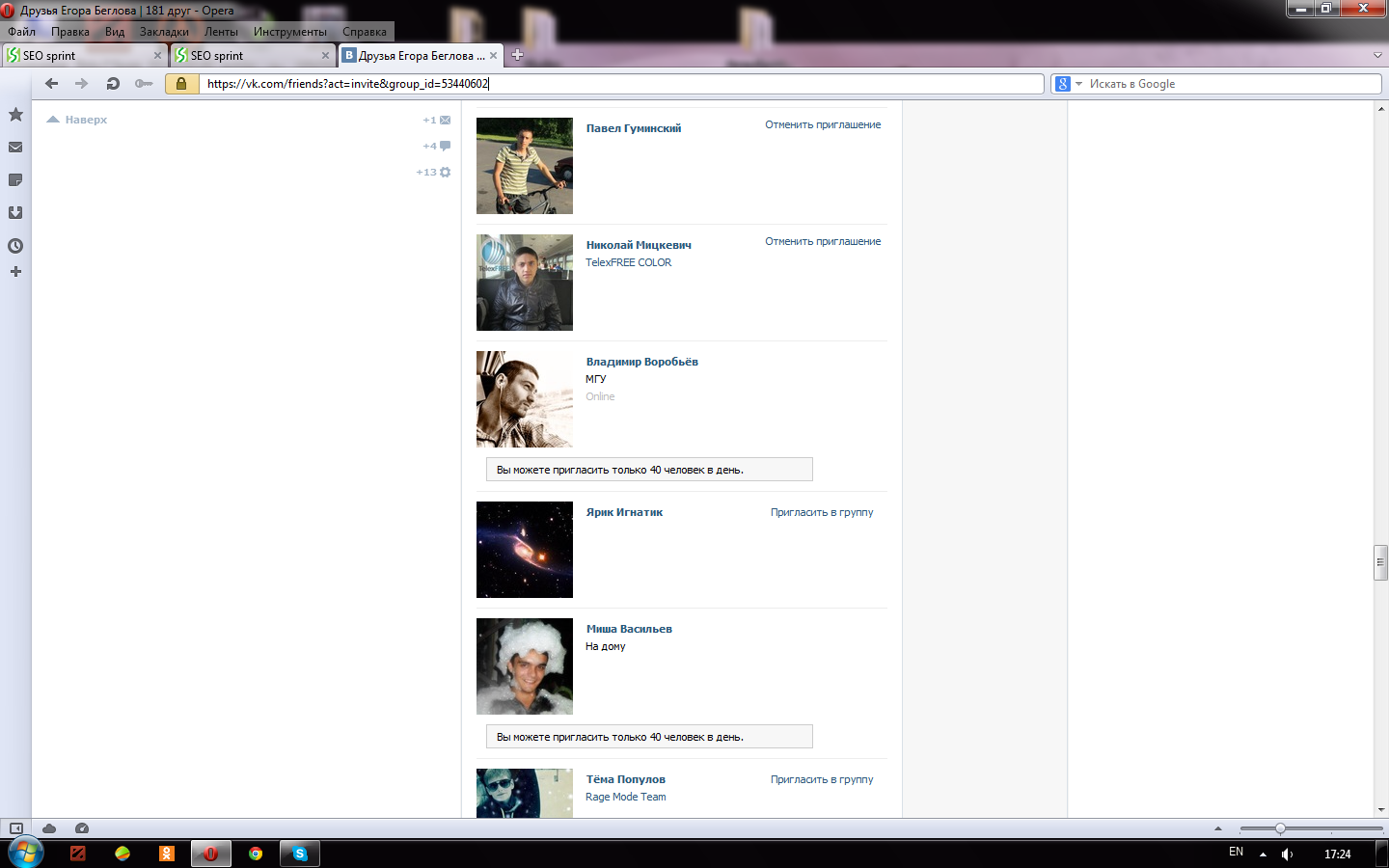Image resolution: width=1389 pixels, height=868 pixels.
Task: Toggle the panels sidebar button in status bar
Action: (x=16, y=828)
